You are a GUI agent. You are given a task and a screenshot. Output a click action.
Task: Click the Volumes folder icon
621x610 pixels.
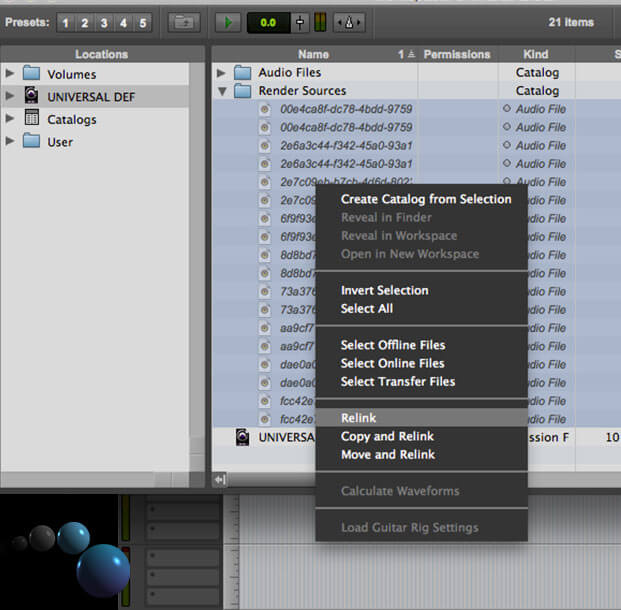click(31, 74)
